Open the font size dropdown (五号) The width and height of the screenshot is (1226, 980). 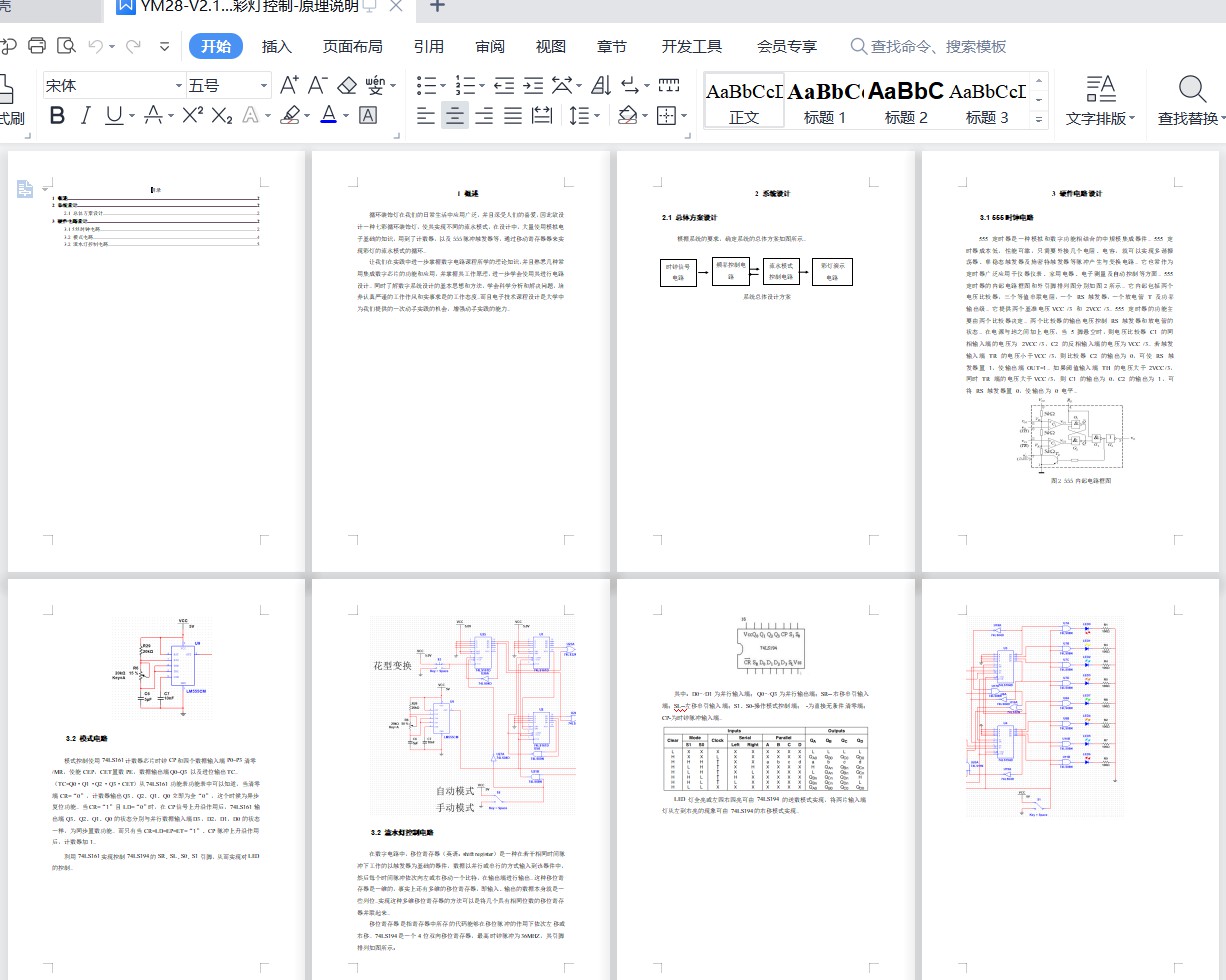click(x=264, y=85)
